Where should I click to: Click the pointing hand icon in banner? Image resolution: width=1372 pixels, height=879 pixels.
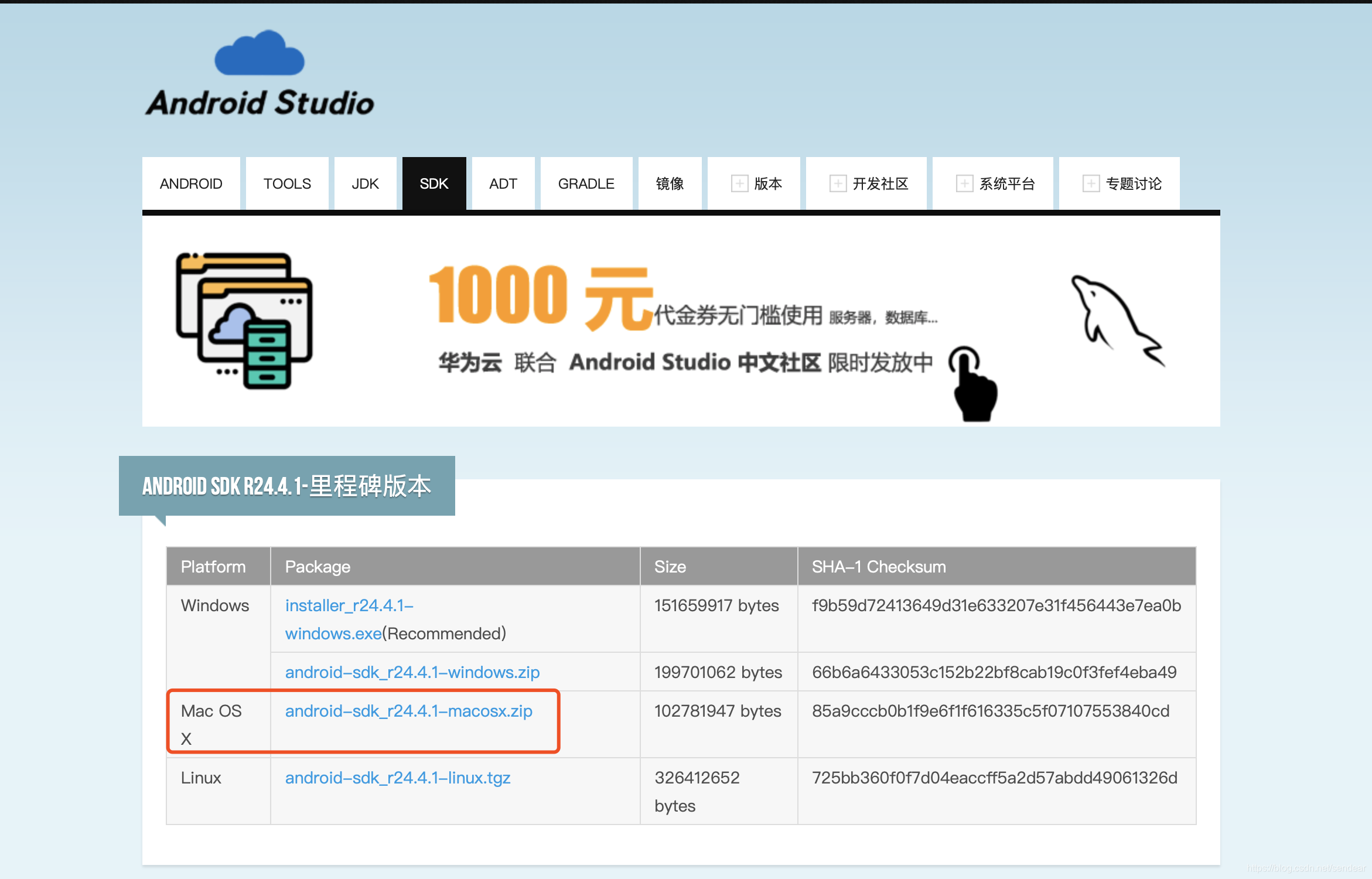pyautogui.click(x=974, y=384)
